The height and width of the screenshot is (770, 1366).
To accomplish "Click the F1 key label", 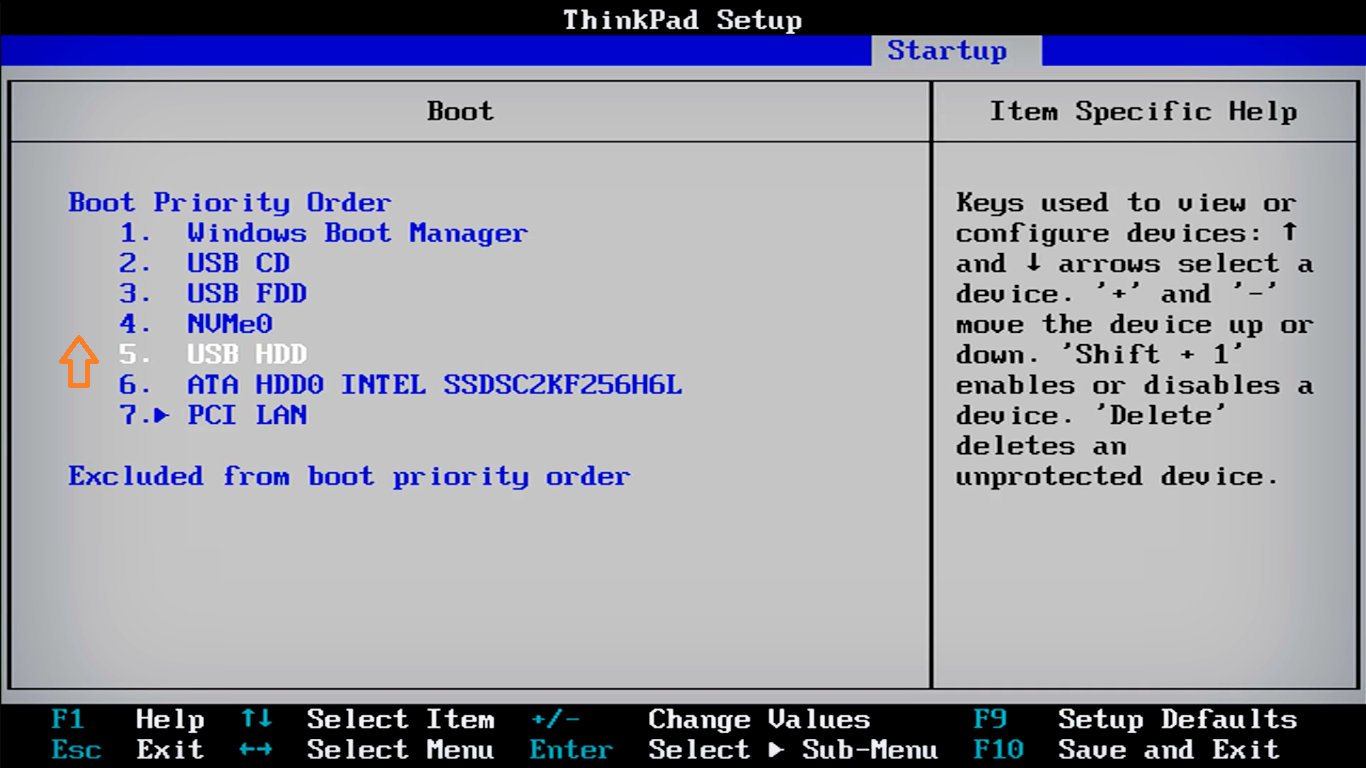I will (67, 719).
